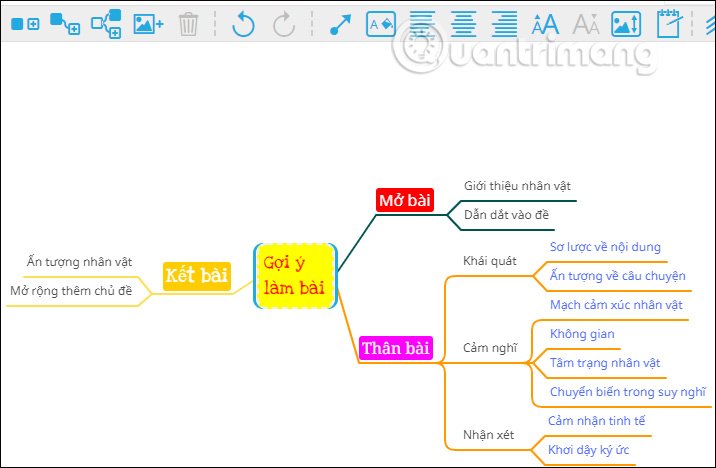Select the magenta Thân bài topic
The image size is (716, 468).
[395, 348]
